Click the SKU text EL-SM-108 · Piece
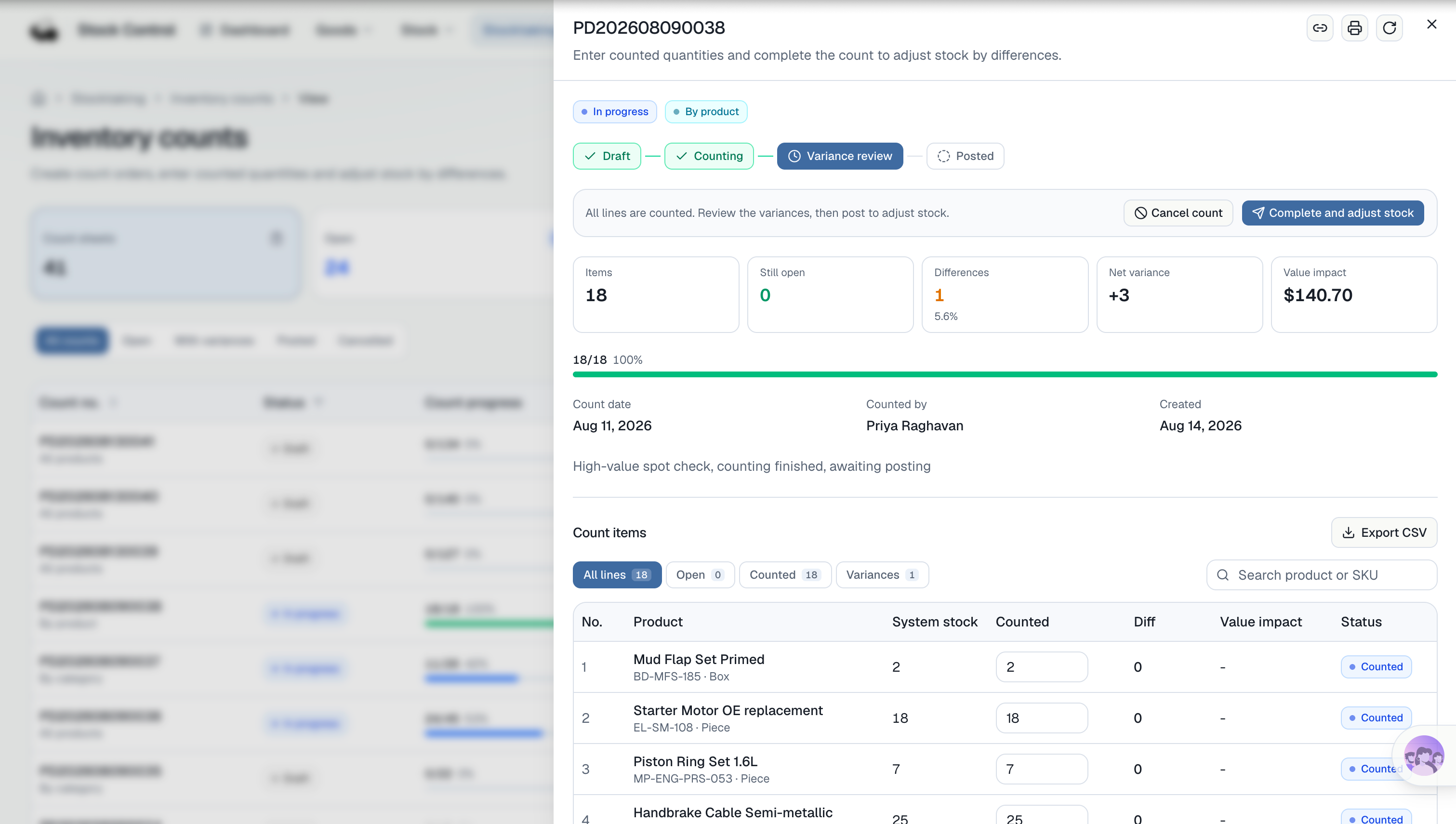 [x=682, y=728]
